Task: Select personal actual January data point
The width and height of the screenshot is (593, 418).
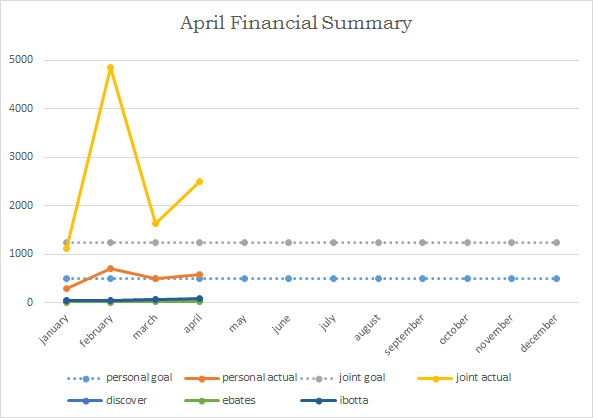Action: (x=66, y=288)
